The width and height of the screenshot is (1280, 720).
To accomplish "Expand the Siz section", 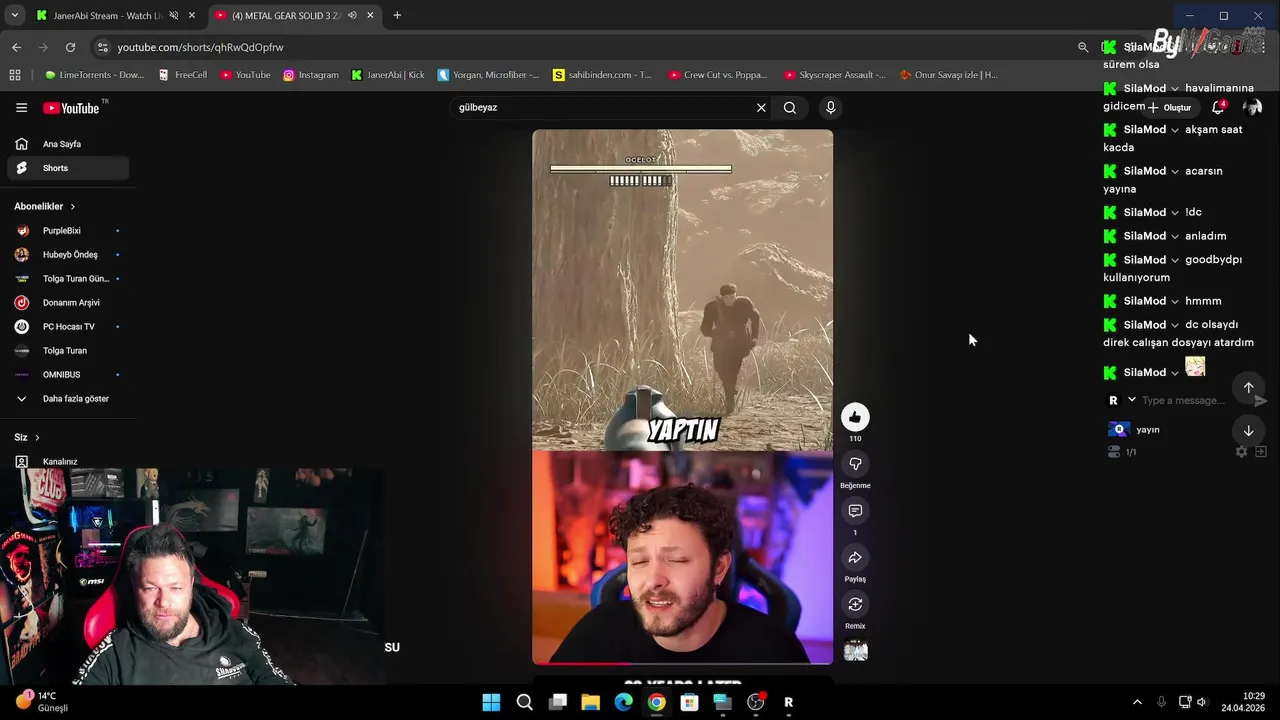I will pos(27,437).
